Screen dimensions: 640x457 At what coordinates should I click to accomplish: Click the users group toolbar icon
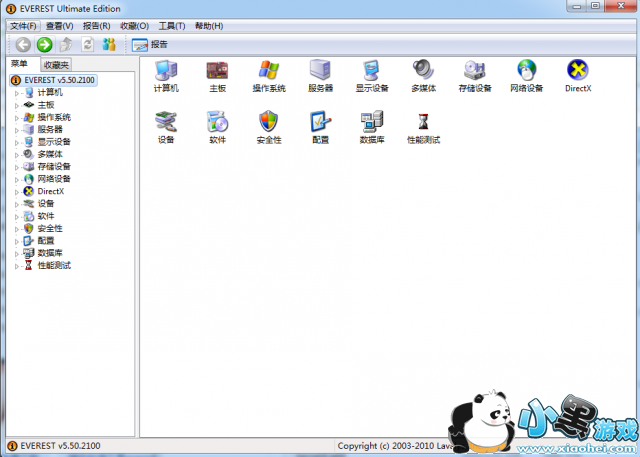click(x=109, y=44)
